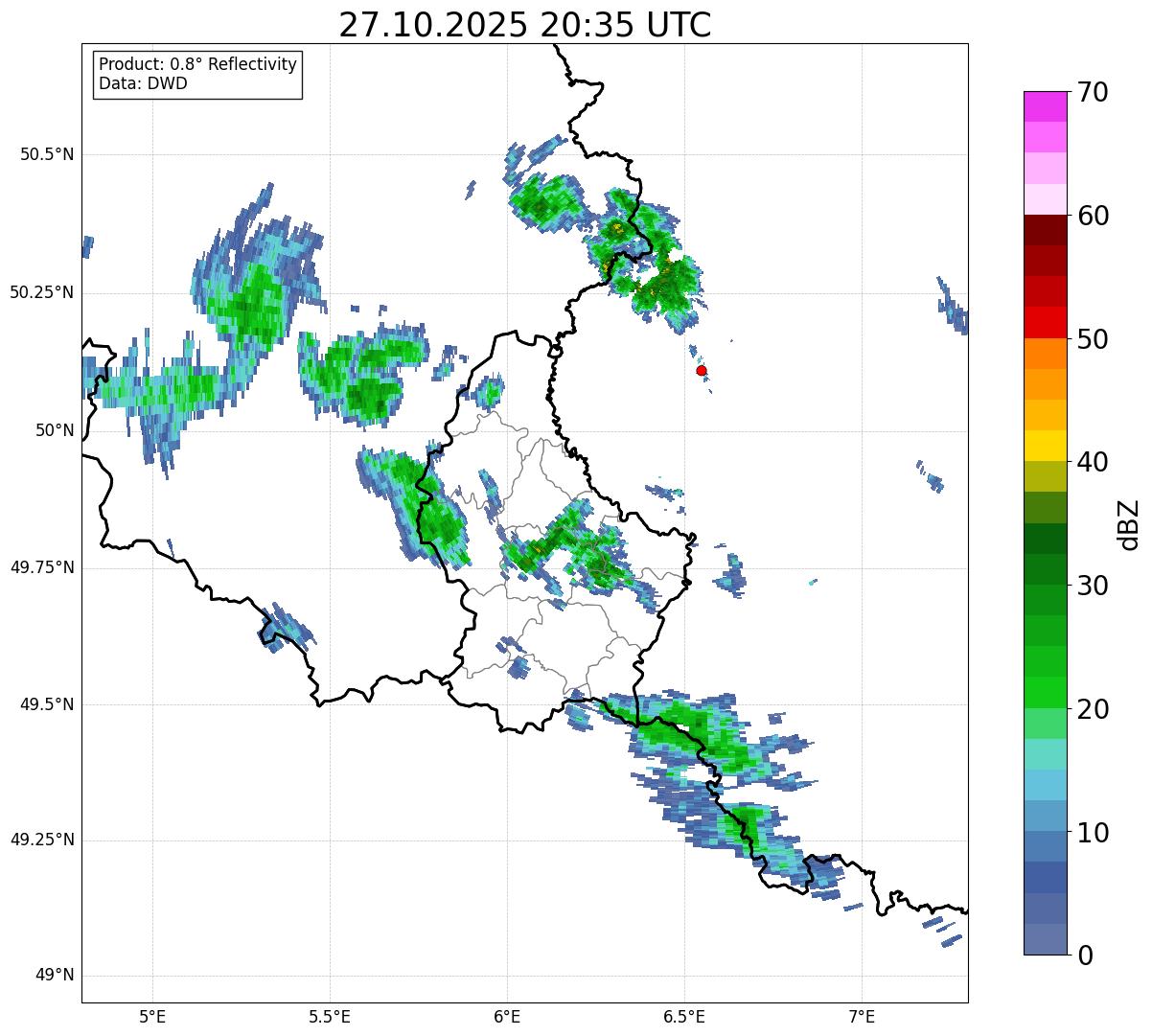Click the 6°E longitude label
Screen dimensions: 1152x1036
(507, 1016)
